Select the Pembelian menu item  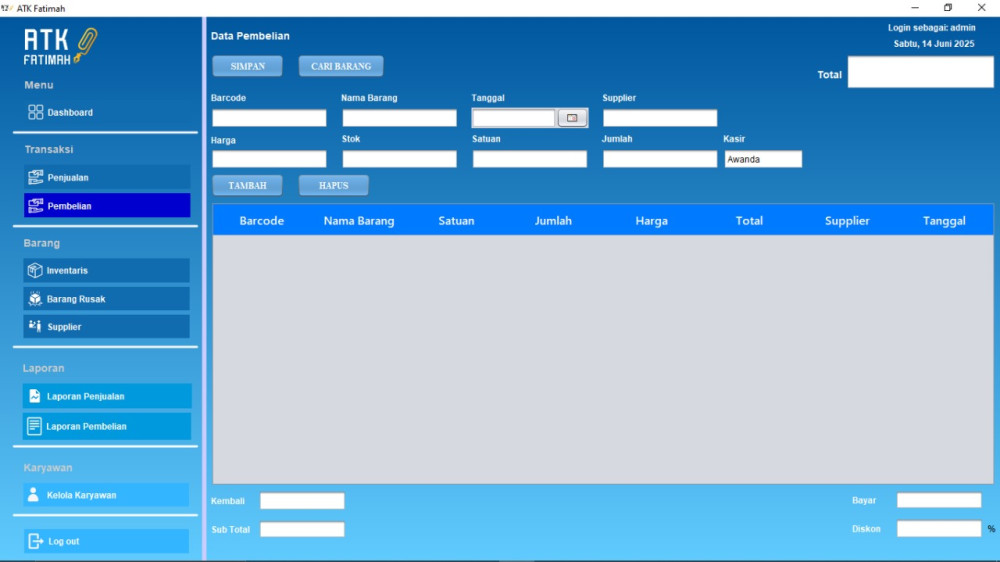coord(107,206)
